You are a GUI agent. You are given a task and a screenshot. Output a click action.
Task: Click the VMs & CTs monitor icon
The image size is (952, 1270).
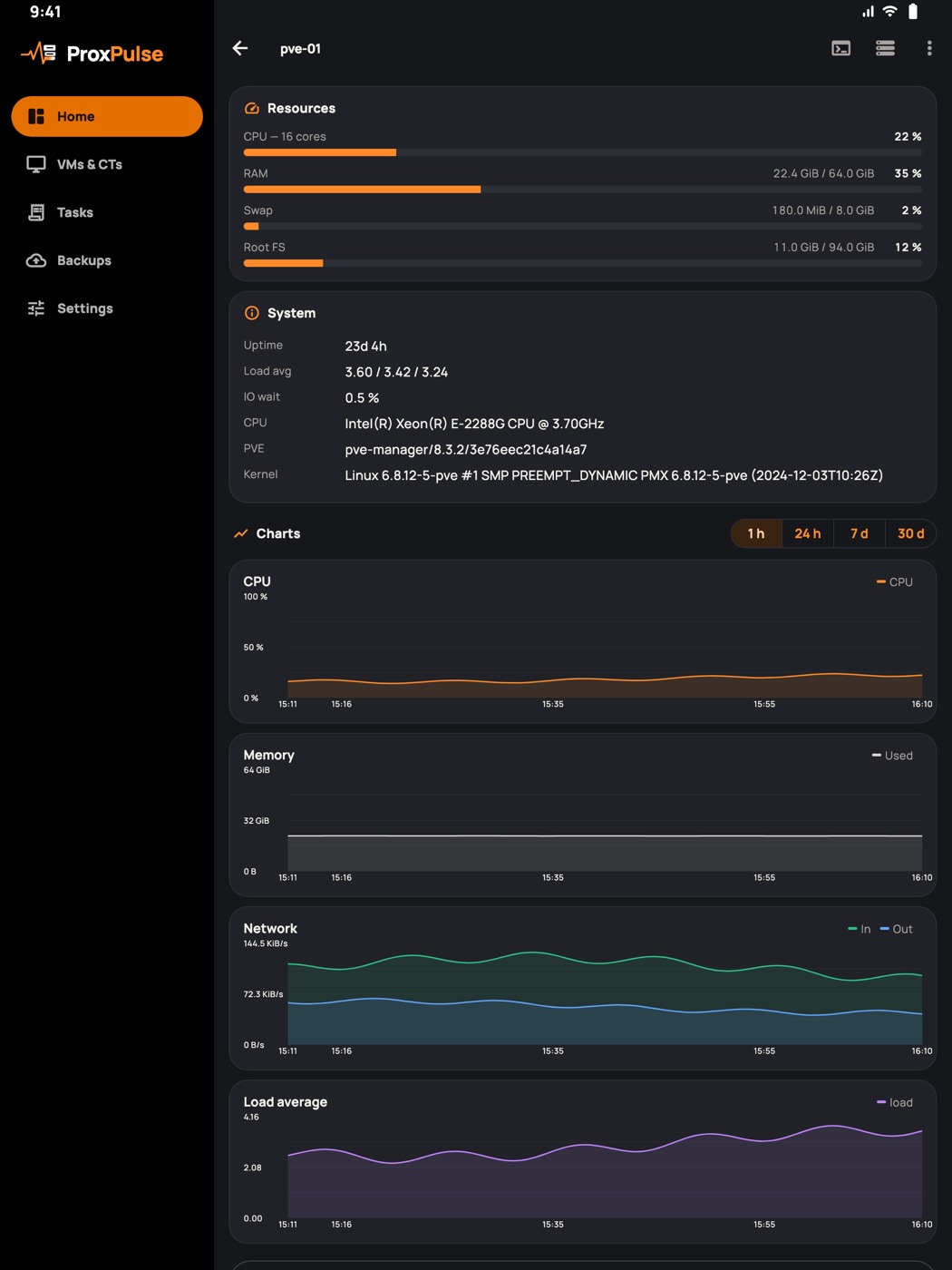[x=36, y=164]
